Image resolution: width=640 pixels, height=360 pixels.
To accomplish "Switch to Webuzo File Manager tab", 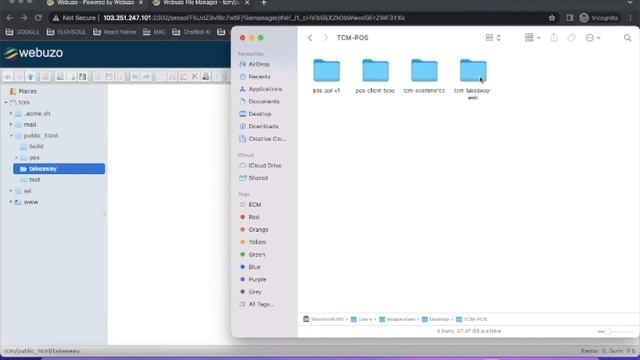I will pos(200,3).
